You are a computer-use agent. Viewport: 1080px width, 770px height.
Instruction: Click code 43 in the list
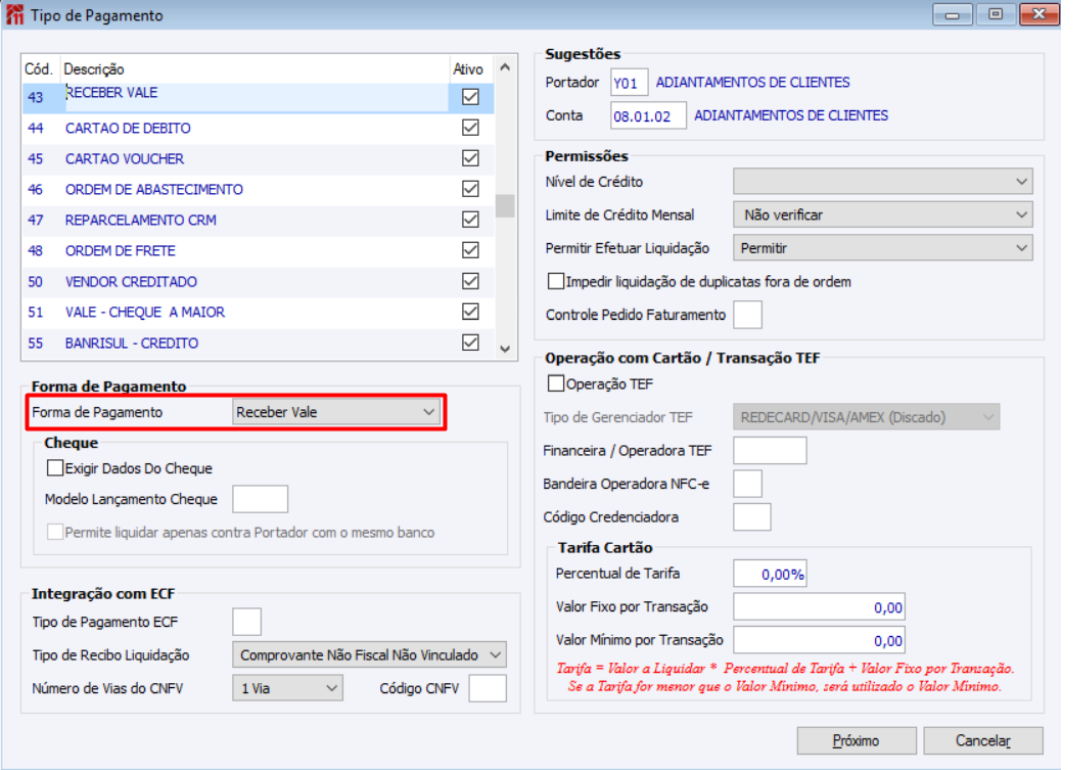click(x=35, y=97)
